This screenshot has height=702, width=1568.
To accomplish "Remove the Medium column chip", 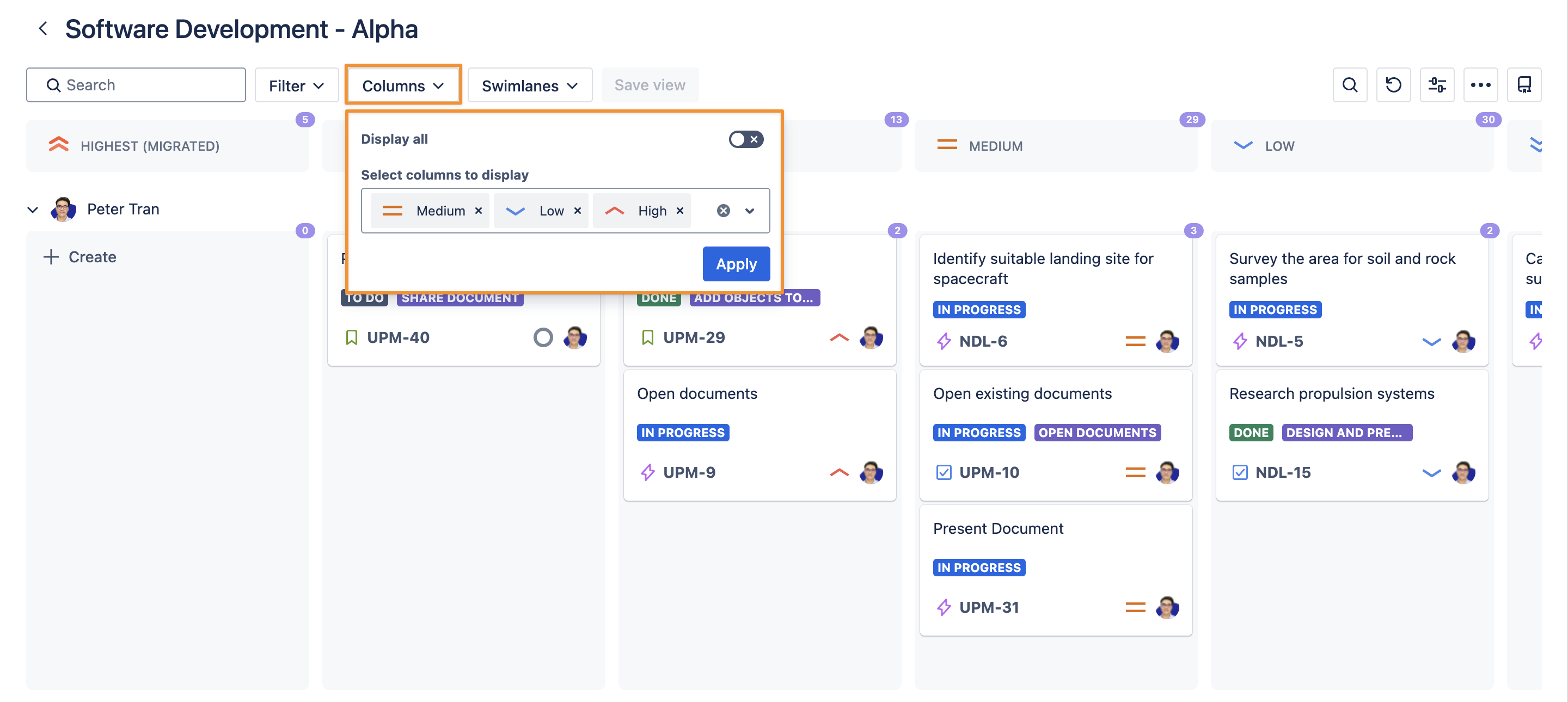I will pyautogui.click(x=479, y=211).
